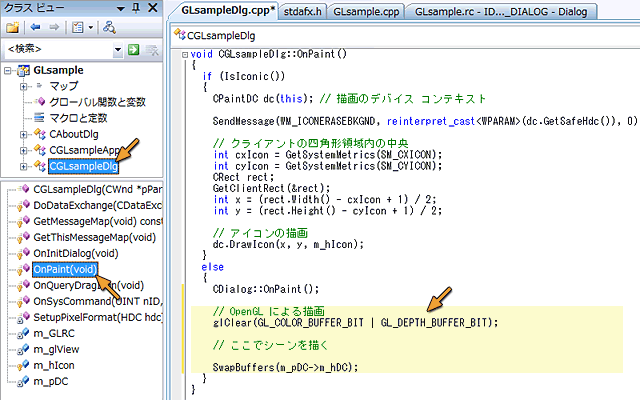Open the dropdown arrow beside Class View settings
The width and height of the screenshot is (640, 400).
point(91,28)
